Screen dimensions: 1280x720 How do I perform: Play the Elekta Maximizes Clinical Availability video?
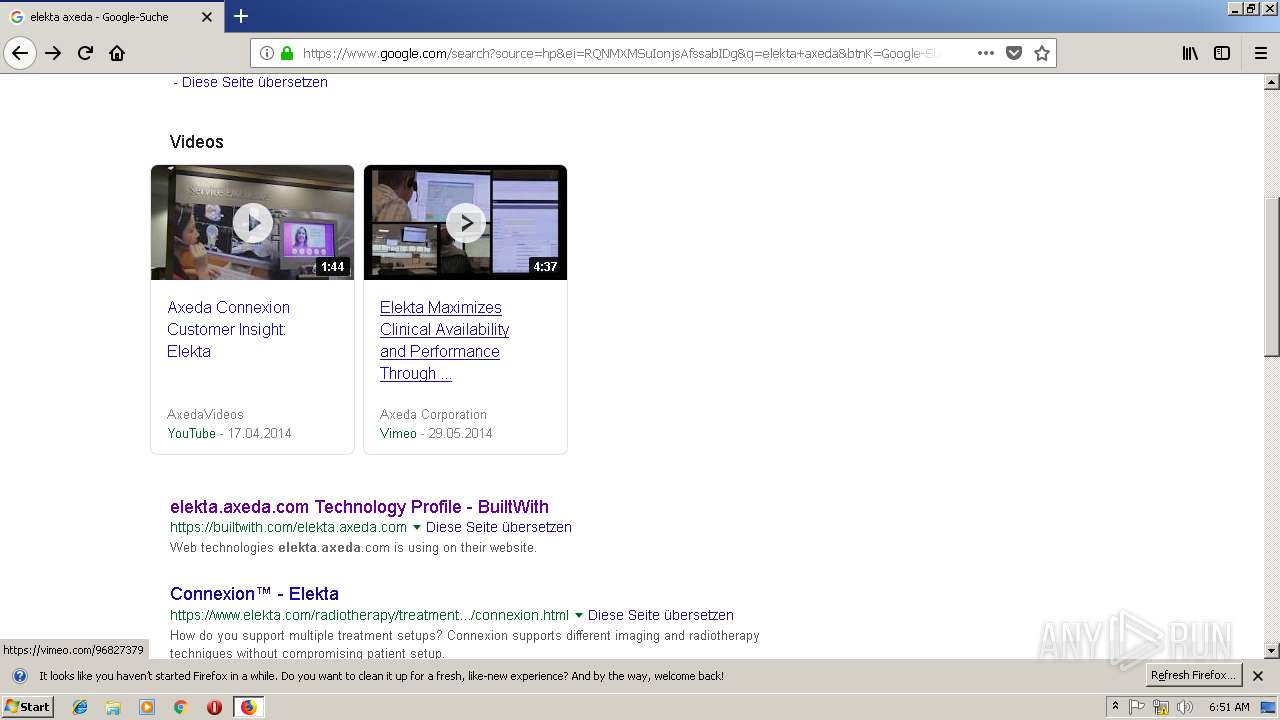(x=466, y=222)
